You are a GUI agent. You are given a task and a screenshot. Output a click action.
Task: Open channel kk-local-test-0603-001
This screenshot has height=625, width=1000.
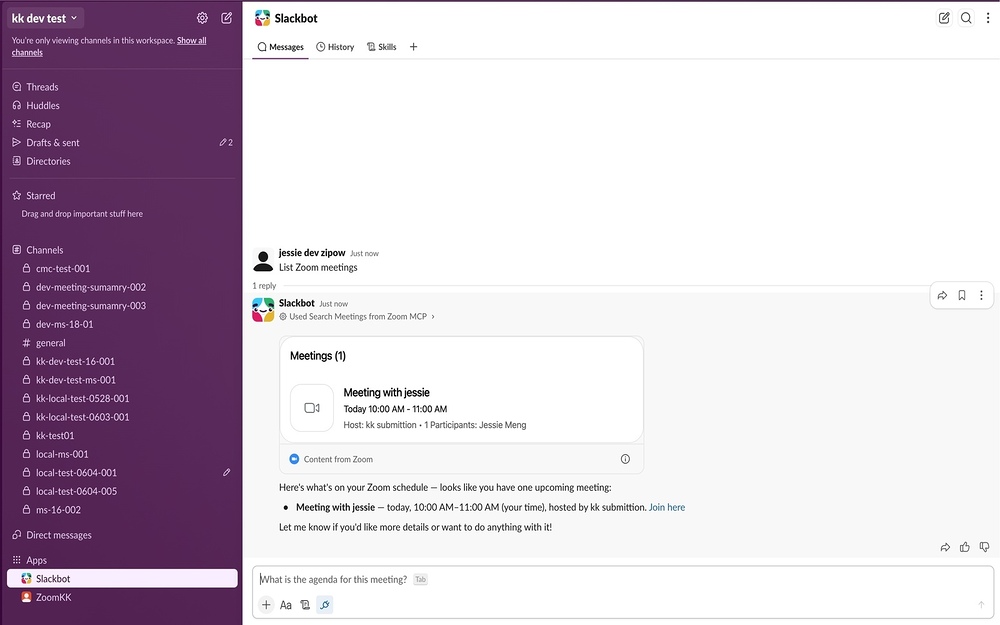(82, 416)
